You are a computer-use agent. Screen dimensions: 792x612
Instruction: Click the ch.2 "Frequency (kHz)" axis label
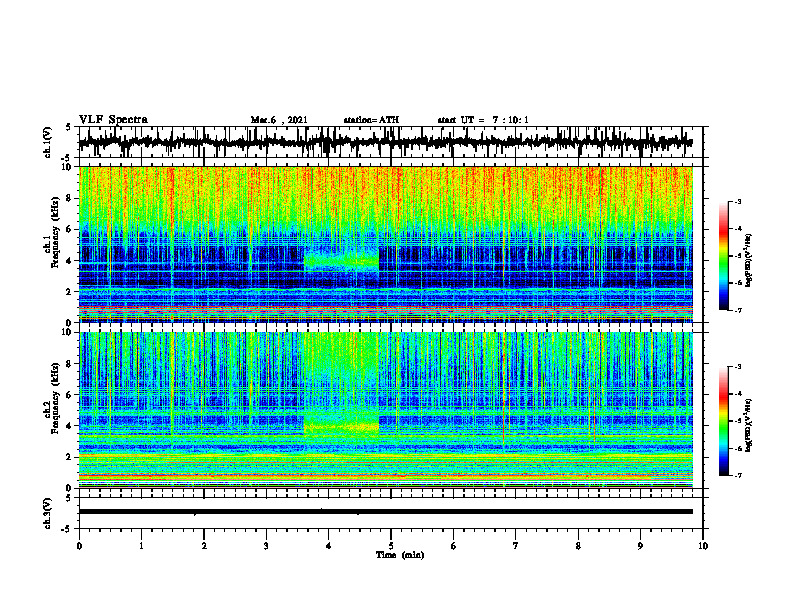tap(56, 399)
